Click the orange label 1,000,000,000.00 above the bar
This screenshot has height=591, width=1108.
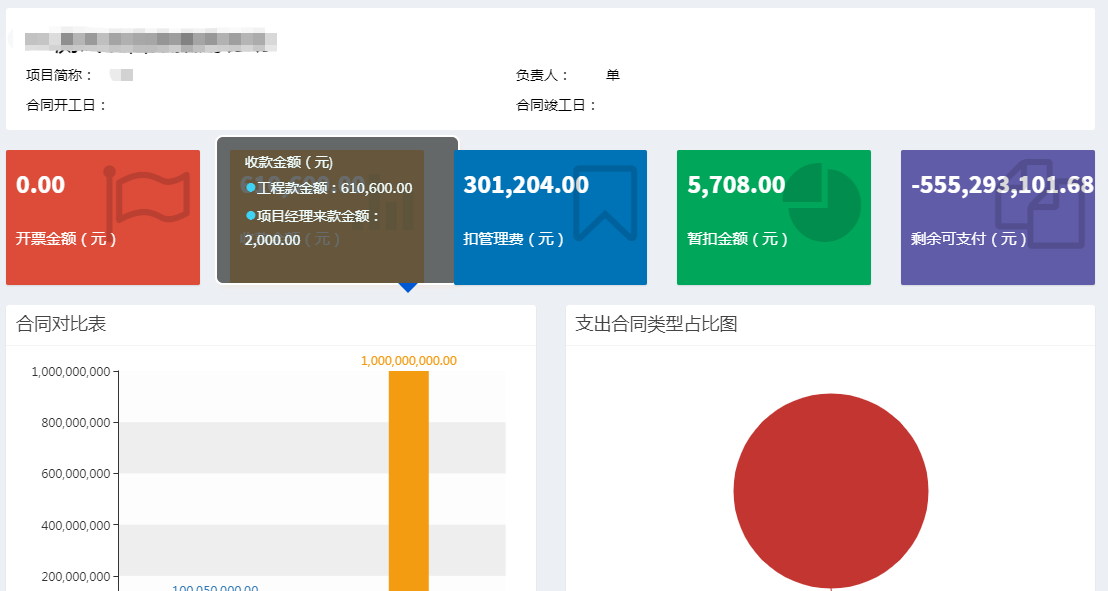[408, 361]
